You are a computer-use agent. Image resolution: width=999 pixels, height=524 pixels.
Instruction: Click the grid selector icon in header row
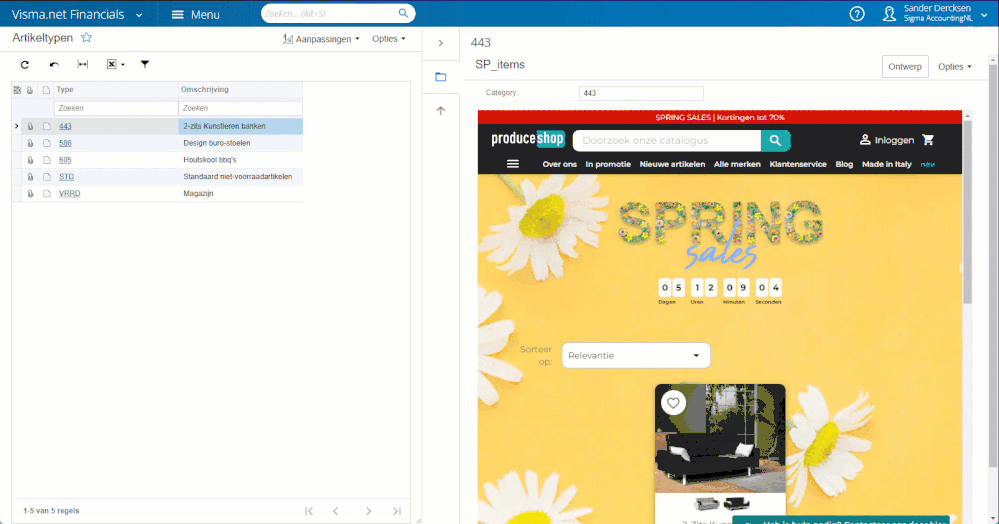click(17, 90)
